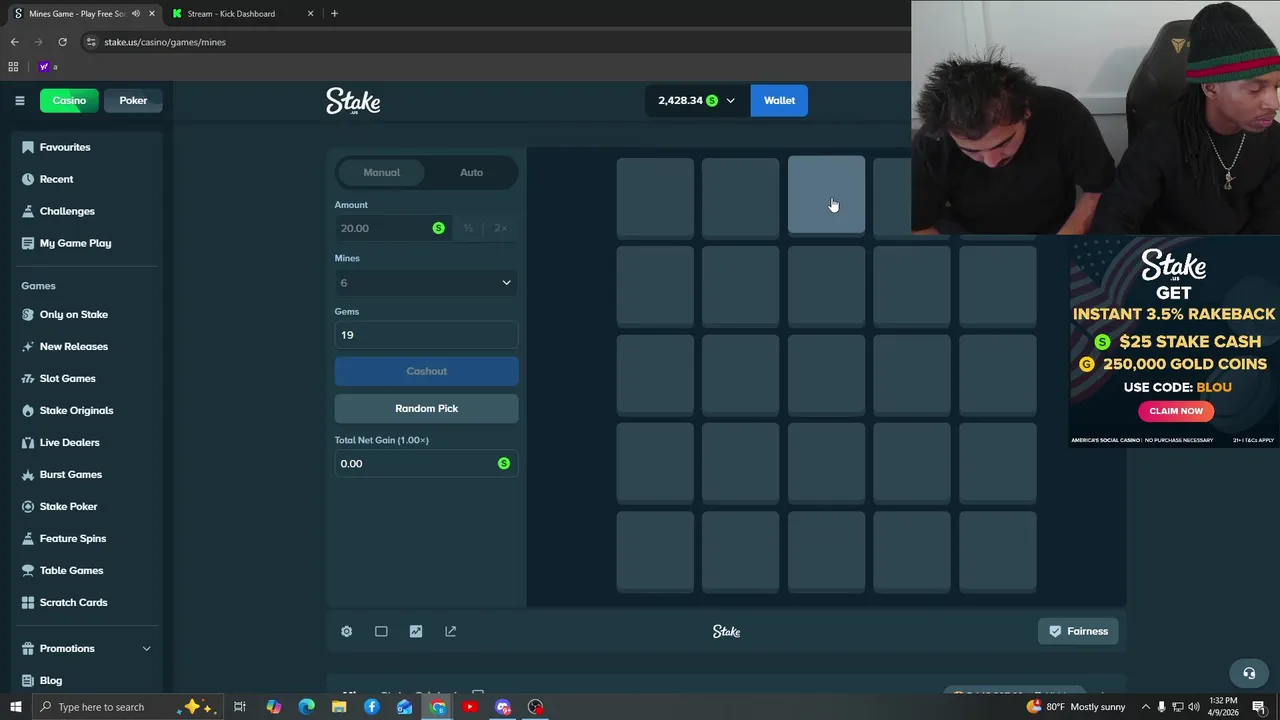Click the Stake logo in header
Viewport: 1280px width, 720px height.
(353, 101)
